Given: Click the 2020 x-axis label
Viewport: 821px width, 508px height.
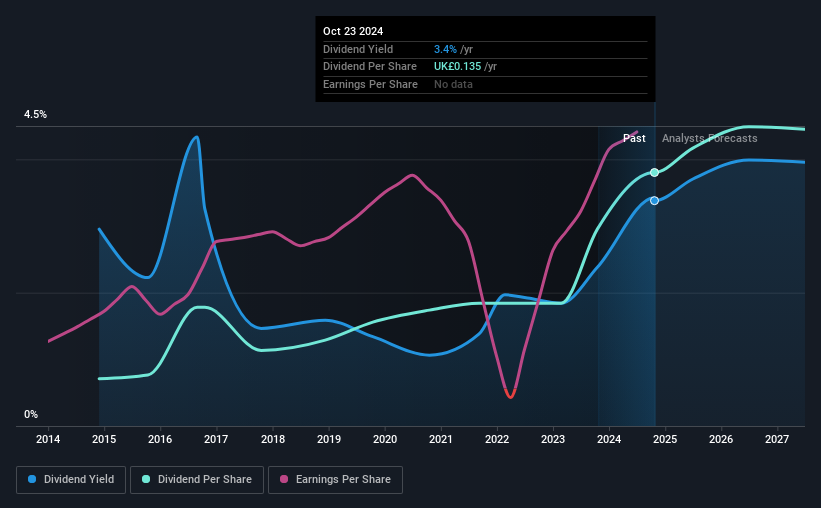Looking at the screenshot, I should 385,439.
